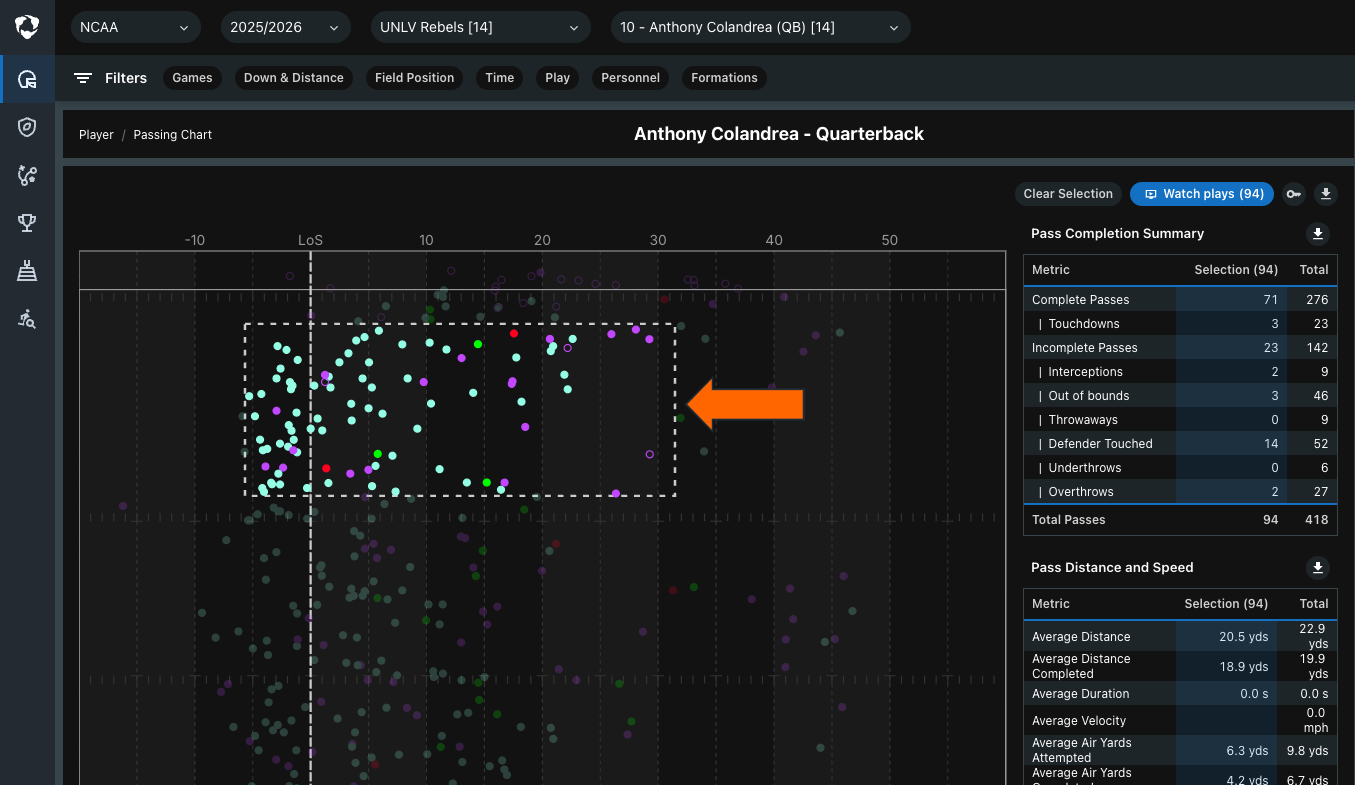The width and height of the screenshot is (1355, 785).
Task: Click the Defender Touched row label
Action: click(1101, 444)
